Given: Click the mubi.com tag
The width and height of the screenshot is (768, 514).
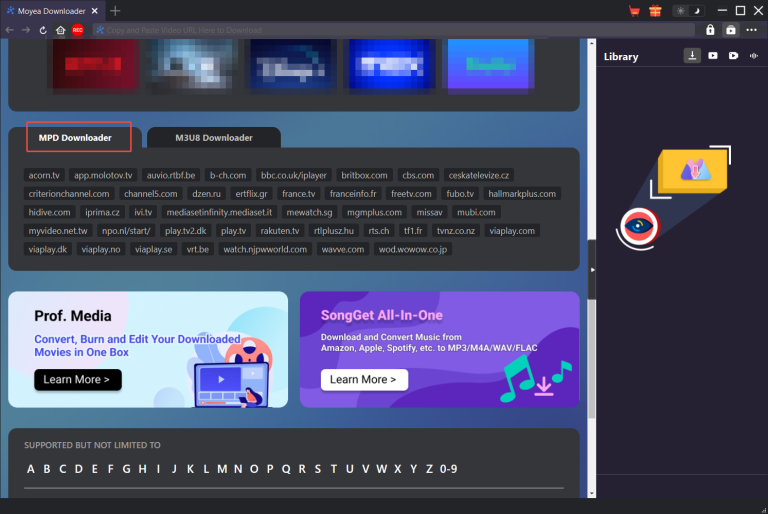Looking at the screenshot, I should tap(476, 213).
